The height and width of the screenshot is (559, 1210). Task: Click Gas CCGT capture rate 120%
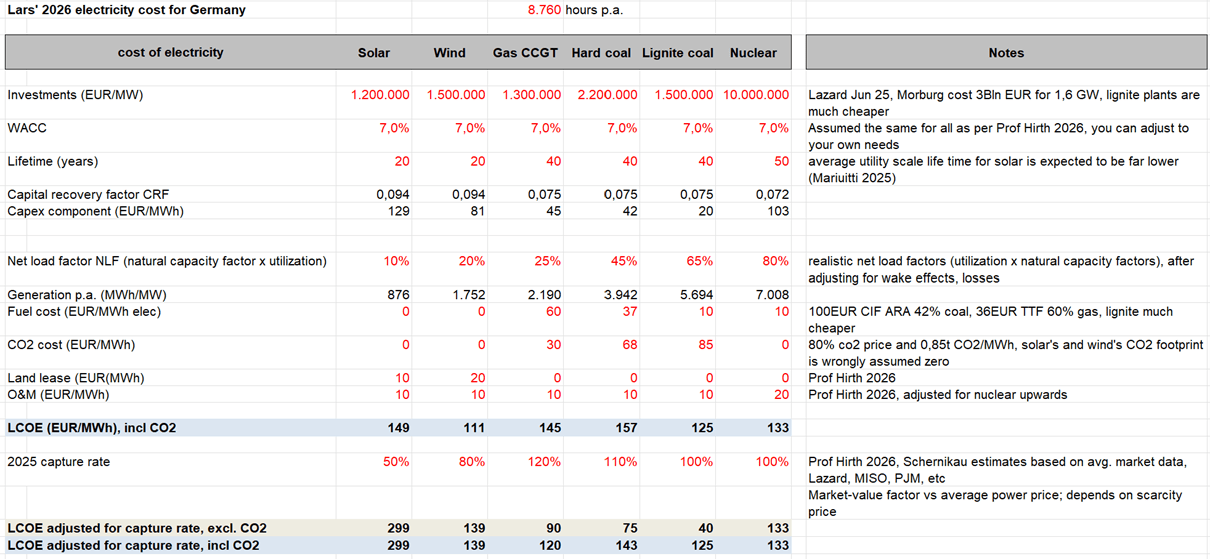tap(541, 462)
